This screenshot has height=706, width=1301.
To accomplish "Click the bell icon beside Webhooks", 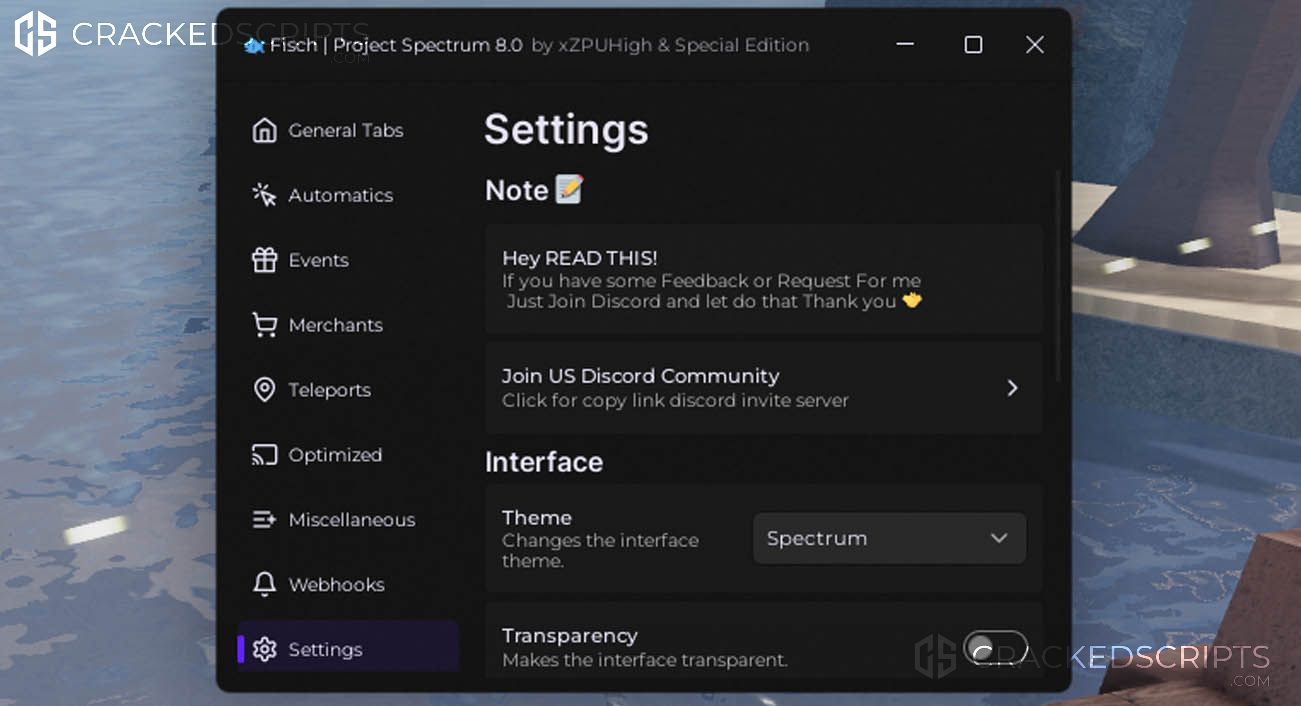I will point(264,585).
